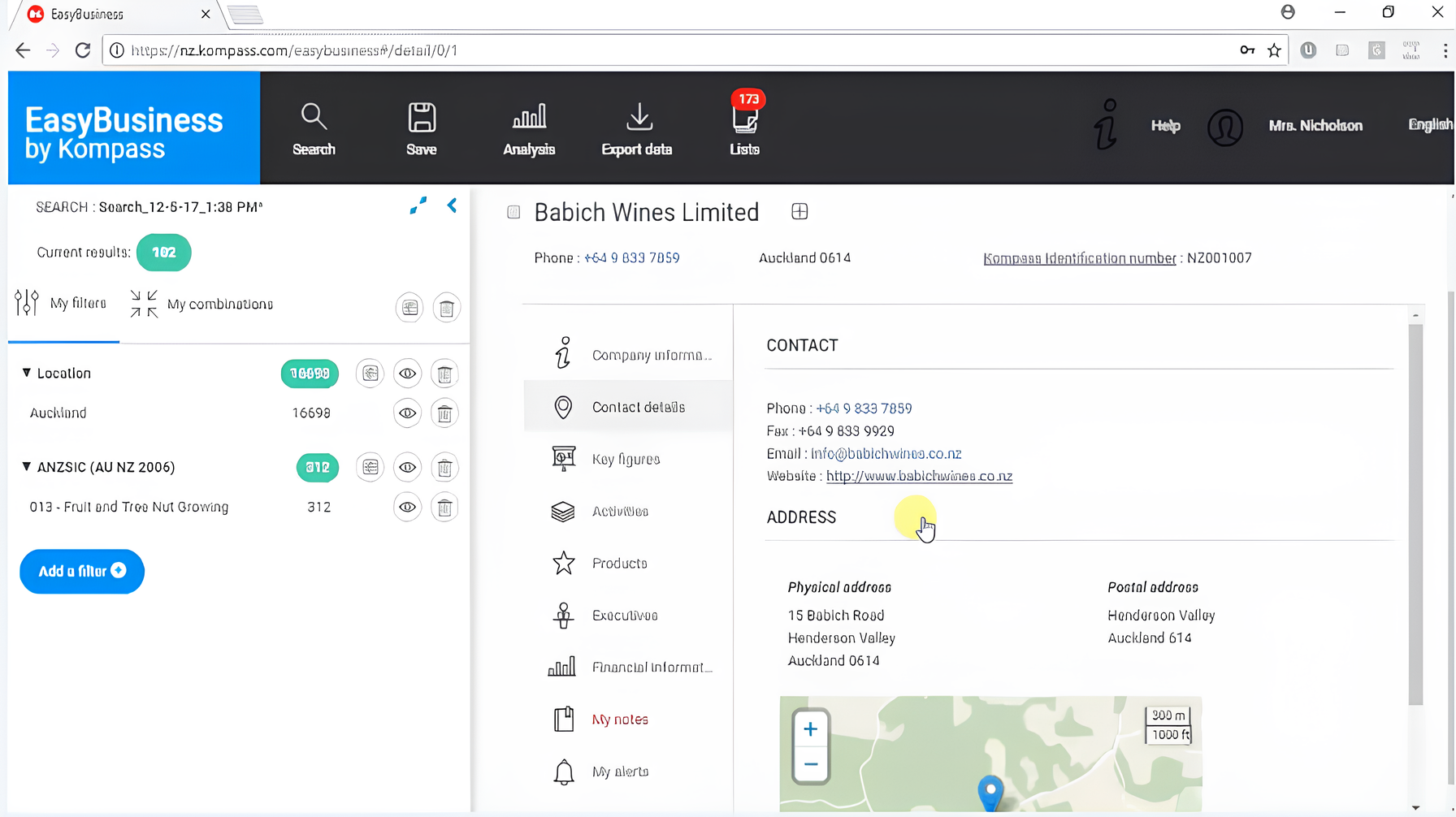Collapse the Location filter group
This screenshot has height=817, width=1456.
click(x=27, y=373)
